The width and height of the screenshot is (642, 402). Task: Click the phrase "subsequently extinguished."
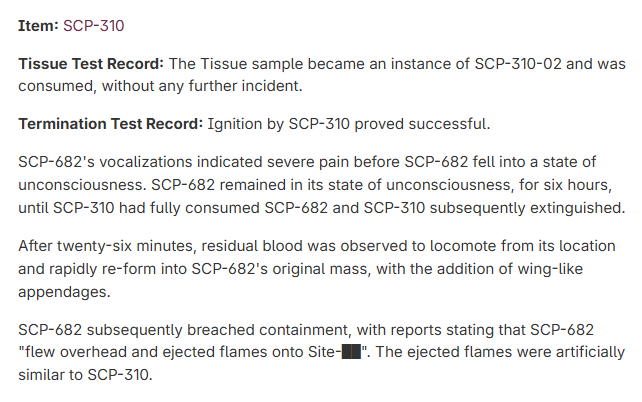click(528, 208)
